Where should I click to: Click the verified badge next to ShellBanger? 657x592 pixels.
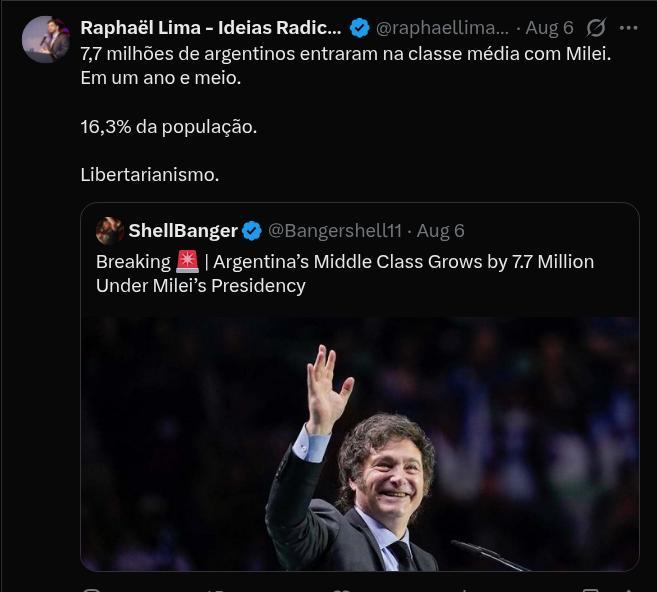pyautogui.click(x=252, y=231)
